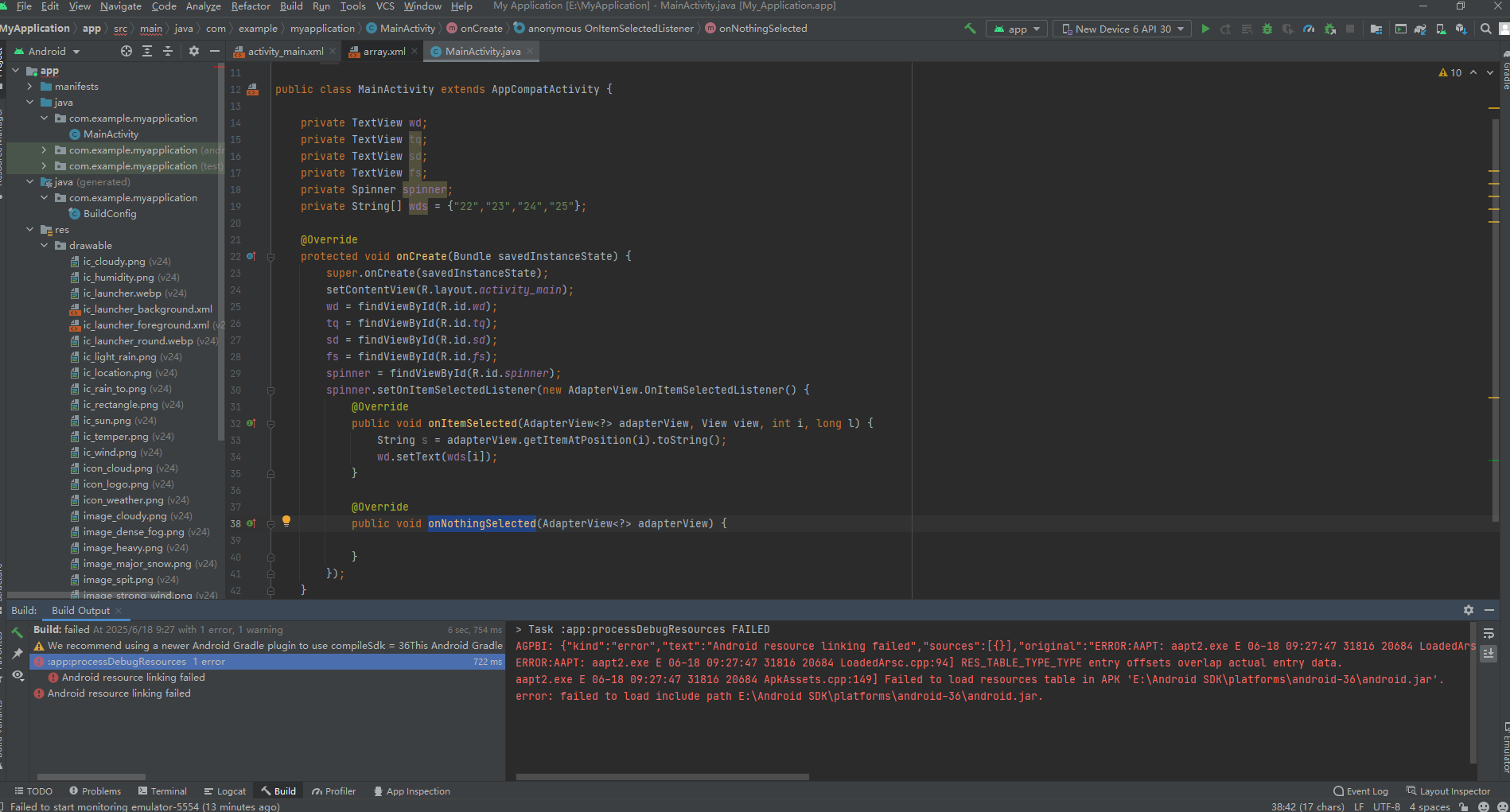The width and height of the screenshot is (1510, 812).
Task: Switch to the array.xml editor tab
Action: (384, 51)
